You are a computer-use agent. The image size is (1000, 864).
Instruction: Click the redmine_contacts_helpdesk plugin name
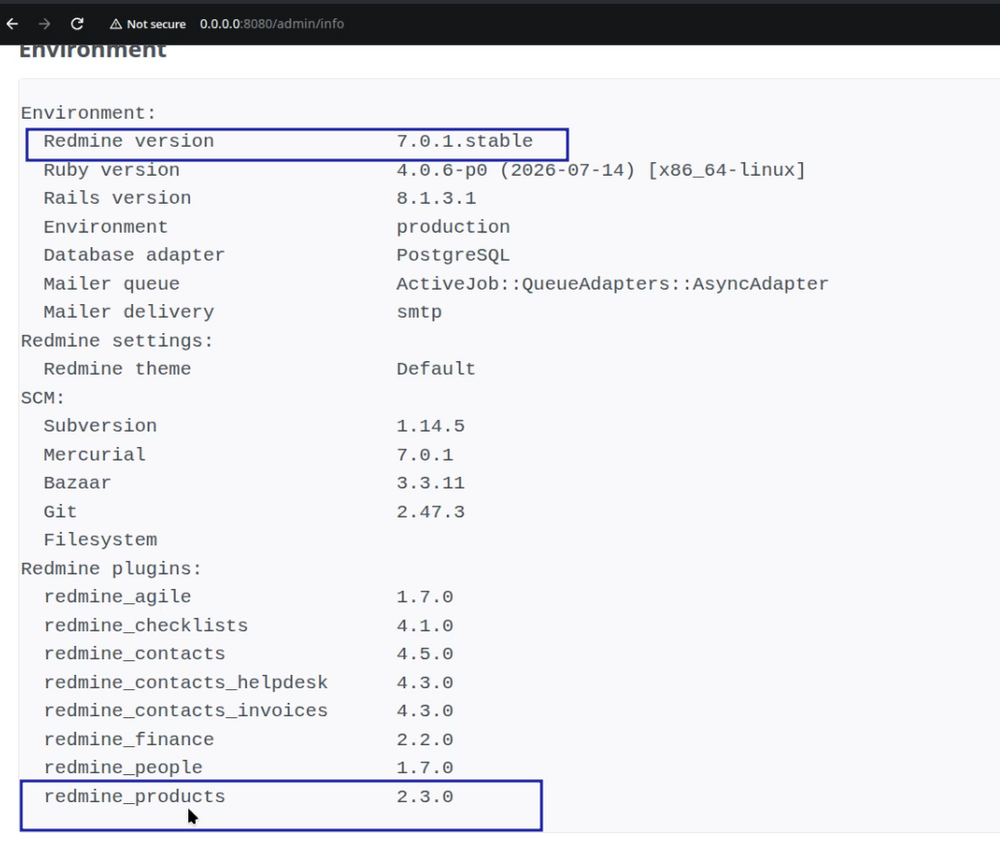pyautogui.click(x=186, y=683)
